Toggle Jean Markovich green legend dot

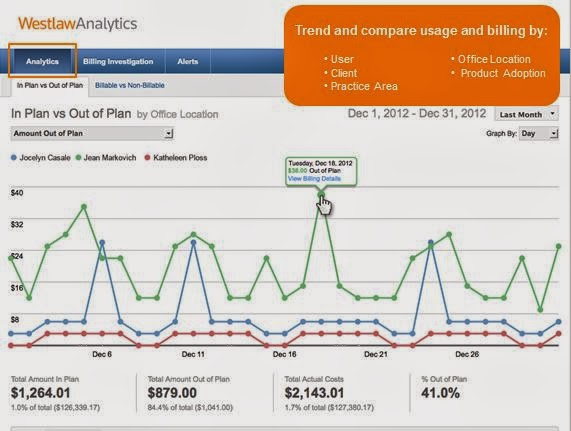click(78, 158)
